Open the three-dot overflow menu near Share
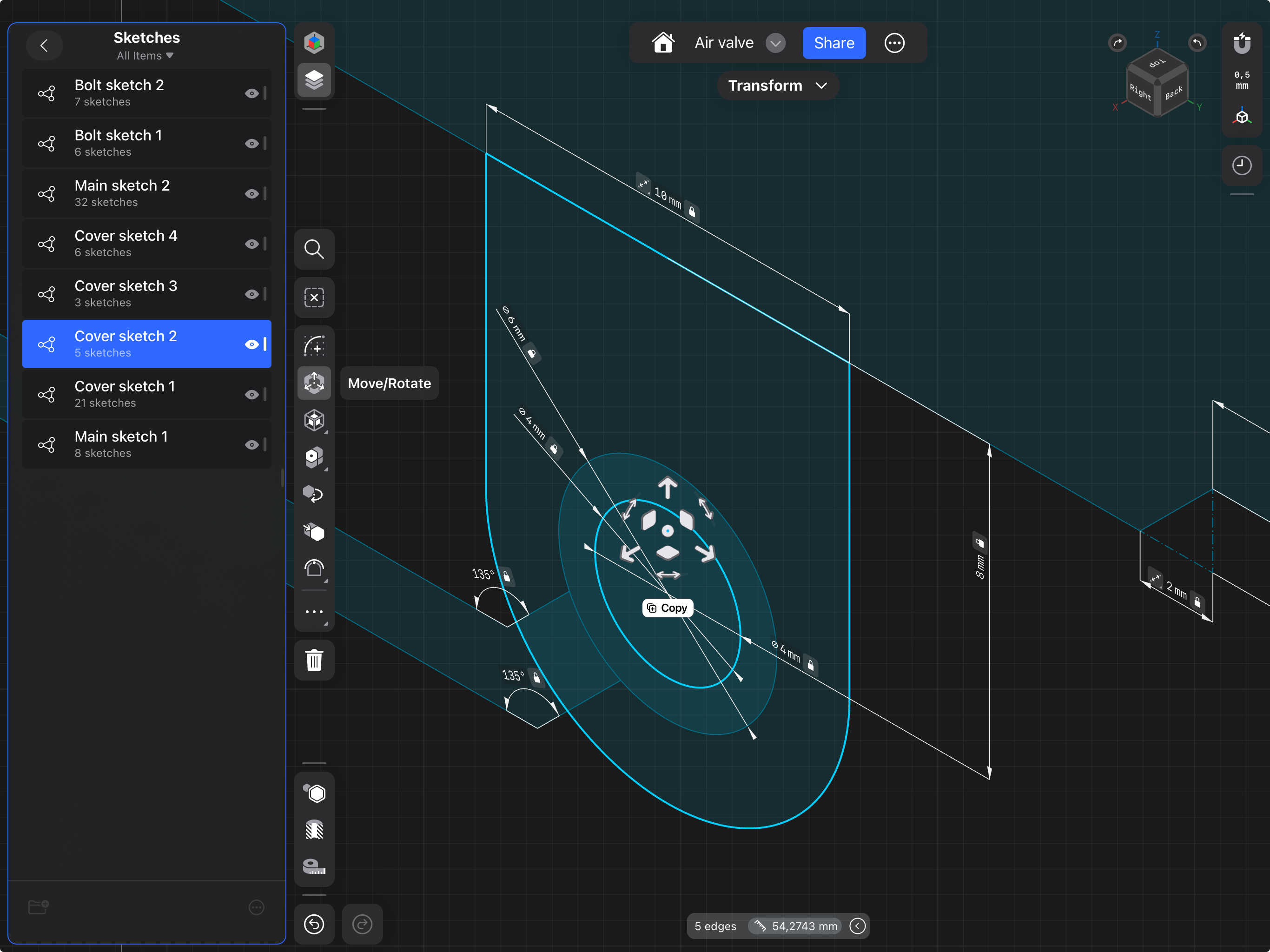 pyautogui.click(x=894, y=42)
